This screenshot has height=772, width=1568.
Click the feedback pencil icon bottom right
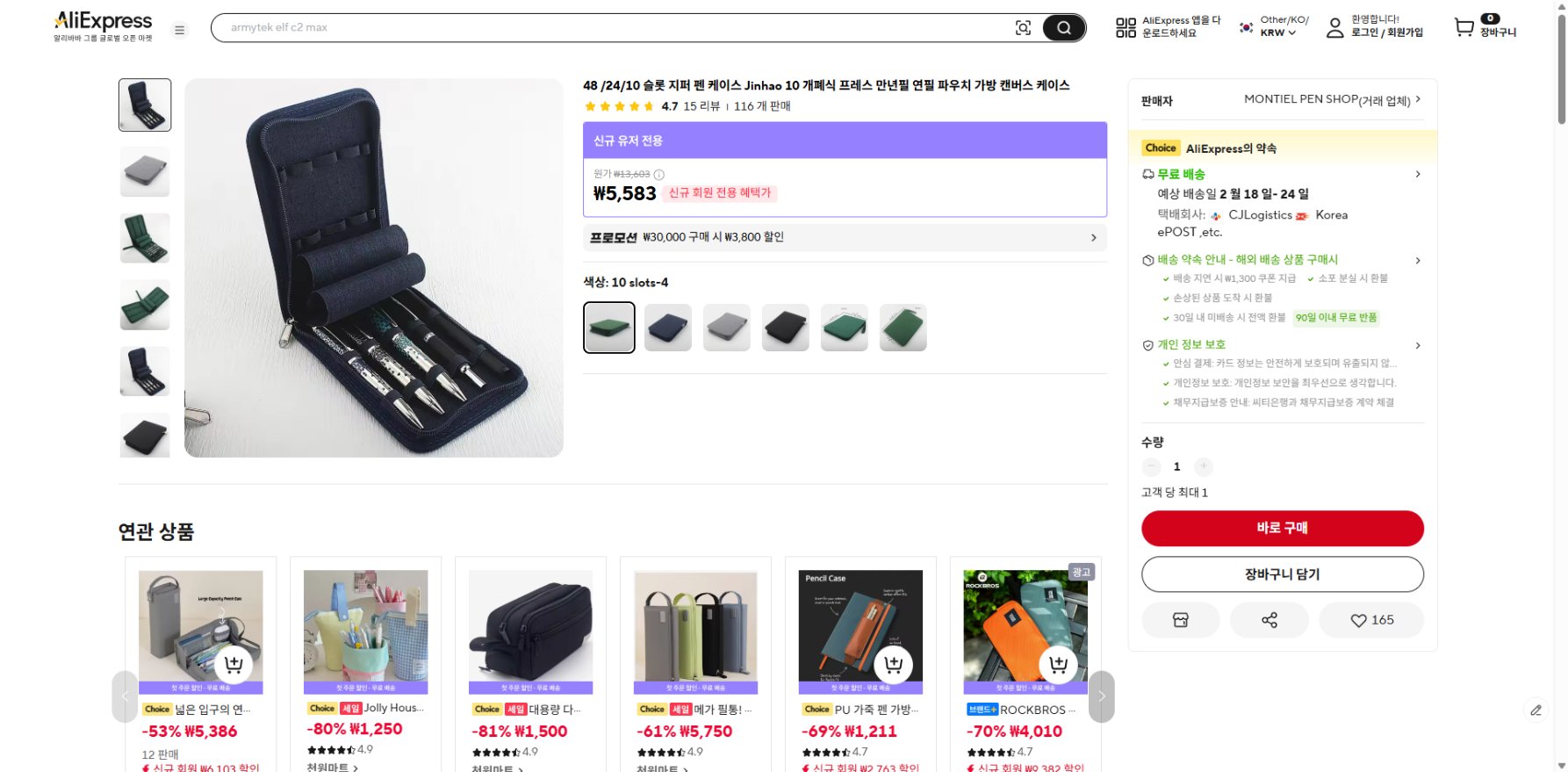tap(1535, 710)
